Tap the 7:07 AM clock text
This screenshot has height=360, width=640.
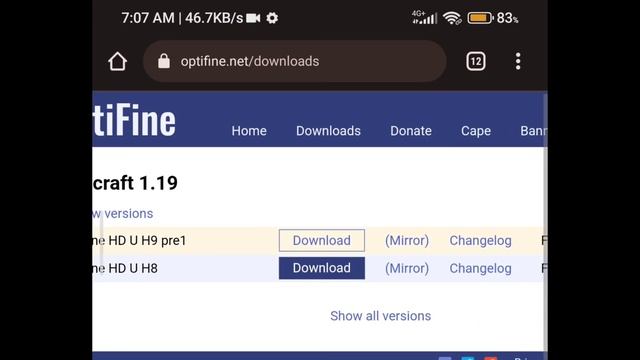coord(148,18)
